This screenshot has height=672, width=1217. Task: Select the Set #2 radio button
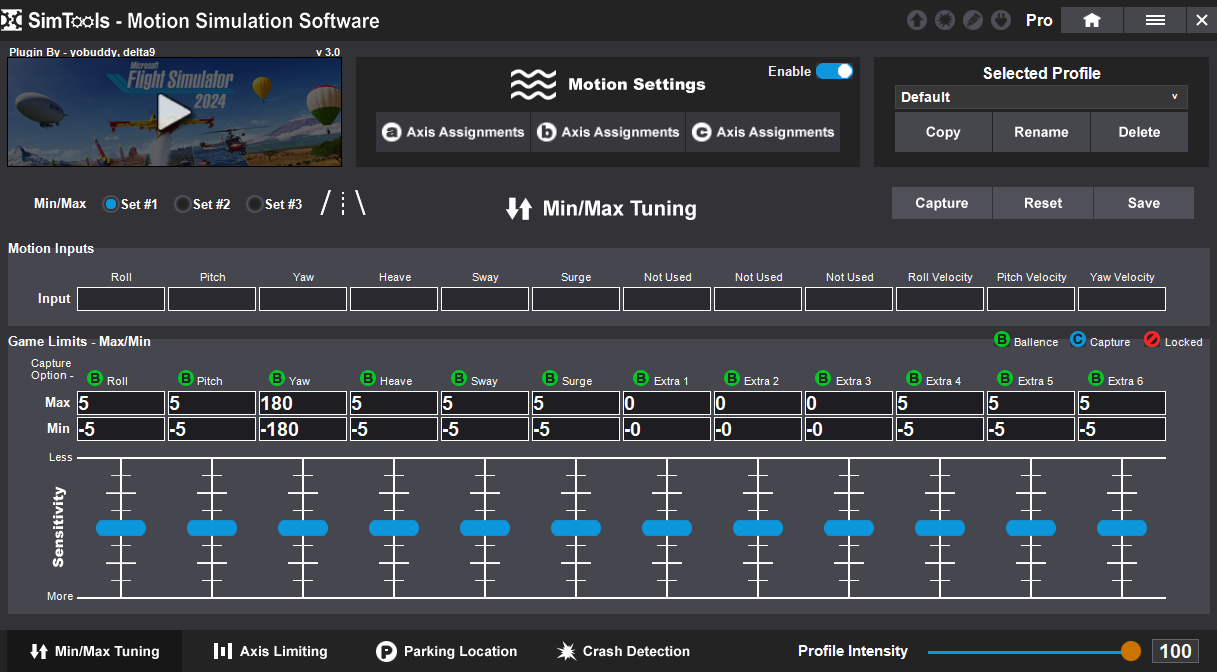click(183, 204)
